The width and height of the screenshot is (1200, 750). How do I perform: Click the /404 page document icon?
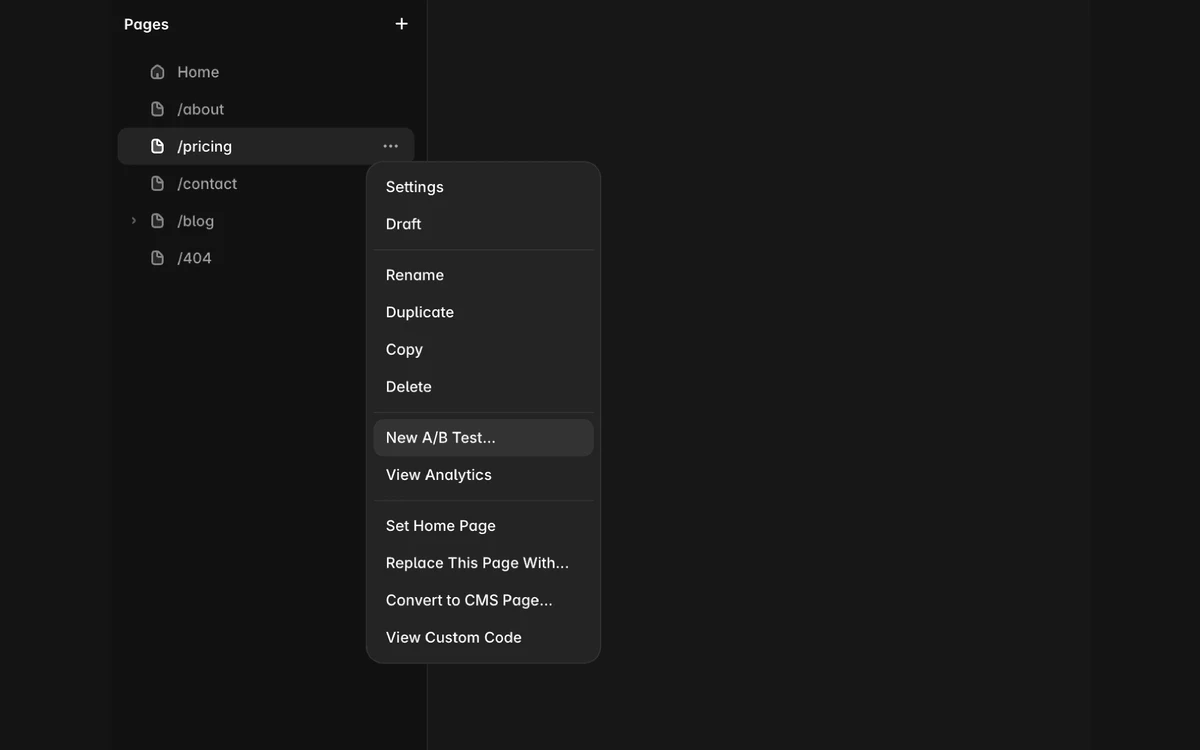point(157,258)
